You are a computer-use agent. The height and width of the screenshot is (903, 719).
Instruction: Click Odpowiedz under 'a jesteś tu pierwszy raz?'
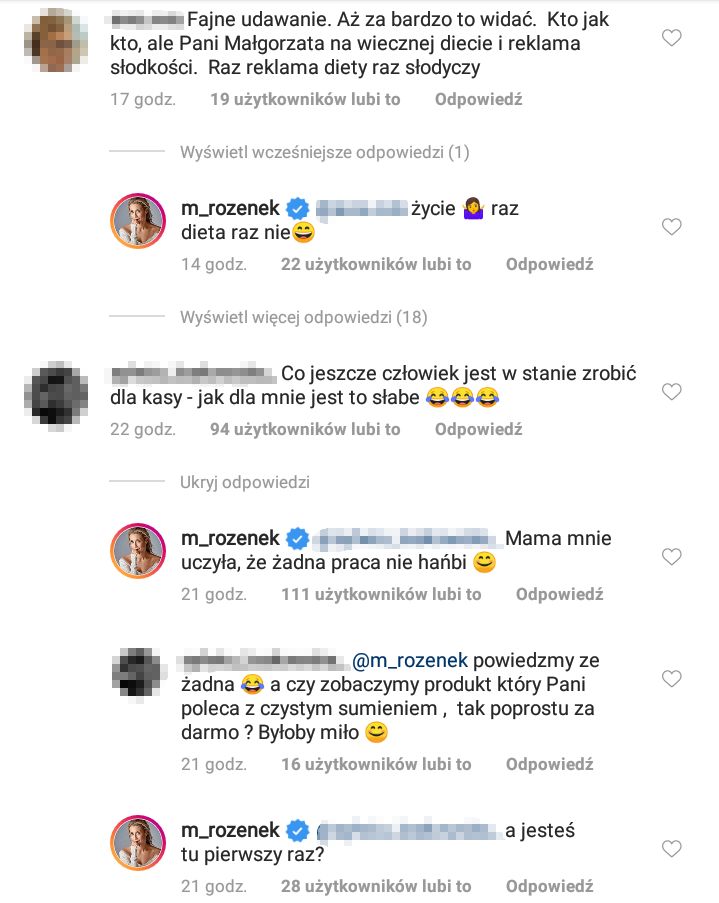[x=549, y=886]
